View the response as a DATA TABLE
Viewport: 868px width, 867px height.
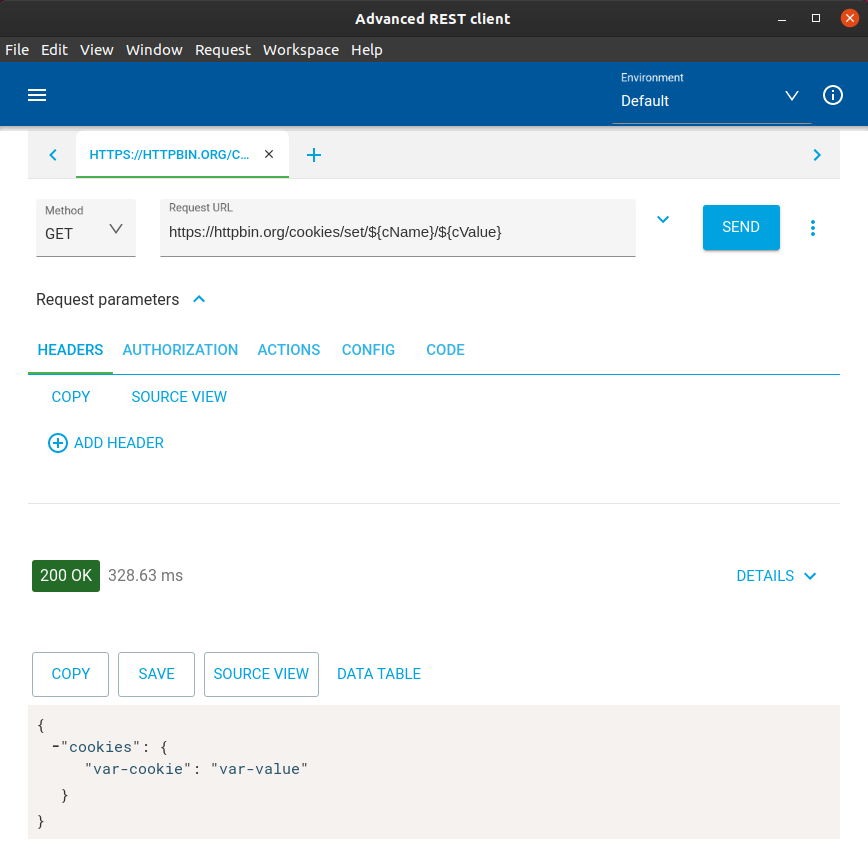point(379,674)
